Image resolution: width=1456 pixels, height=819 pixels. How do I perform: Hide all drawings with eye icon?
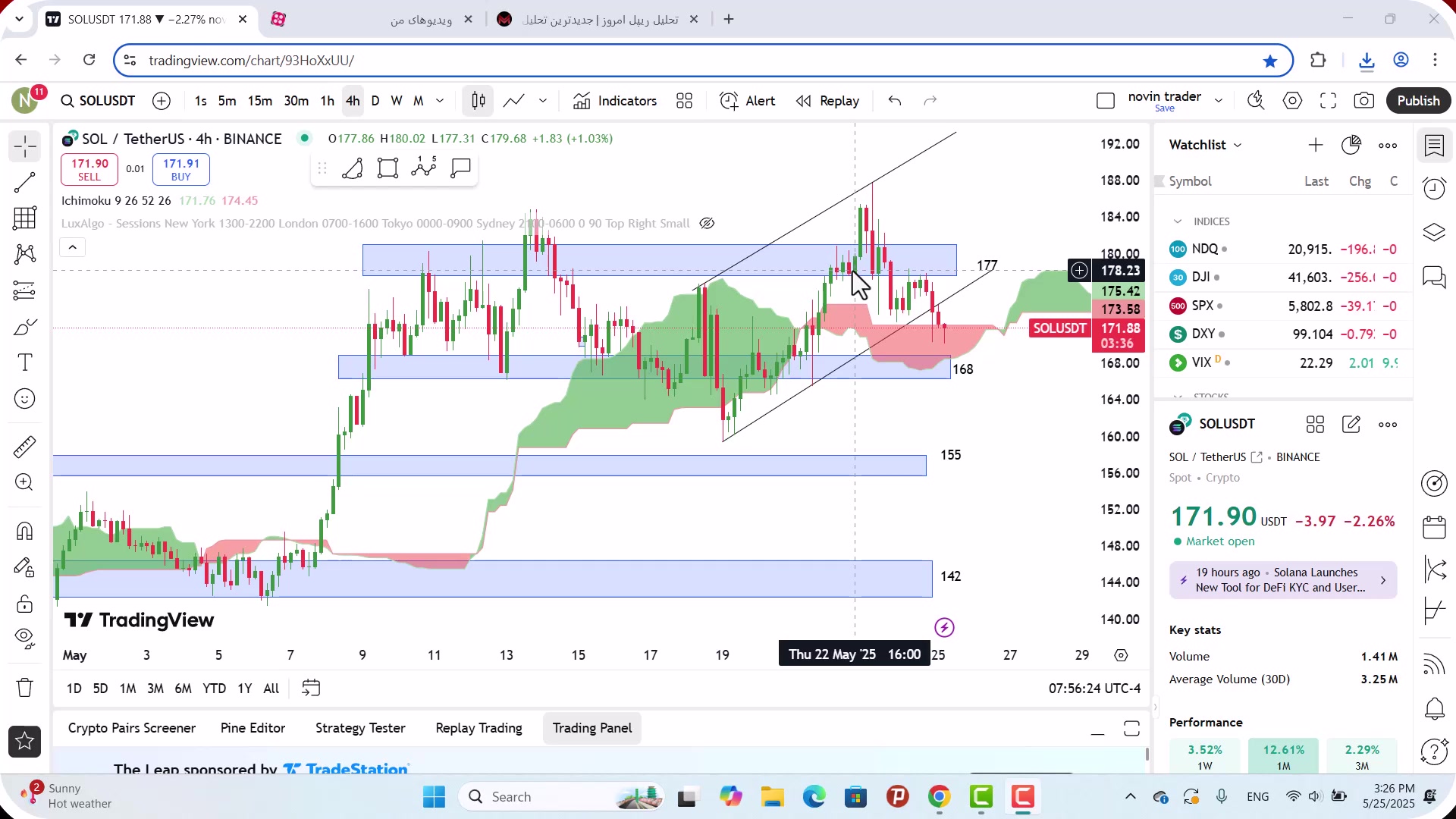(25, 639)
